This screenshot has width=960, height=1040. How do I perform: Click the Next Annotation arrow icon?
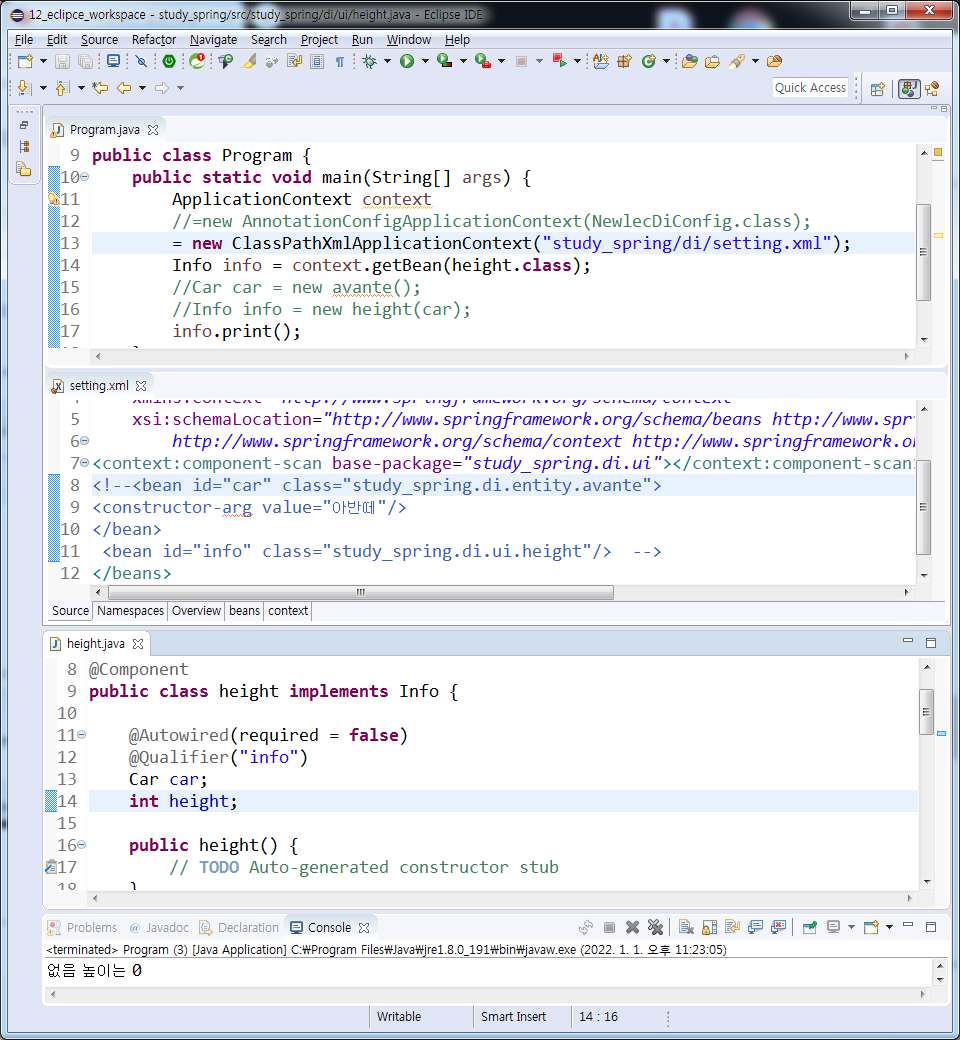(24, 88)
